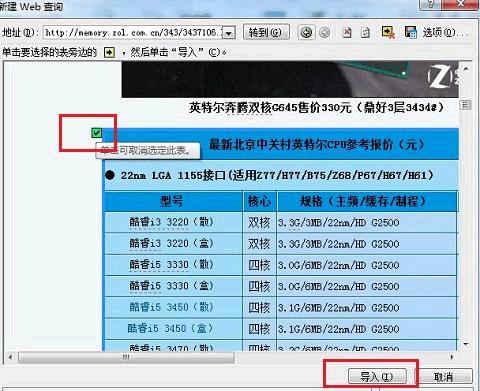The image size is (480, 391).
Task: Stop page loading with the red X icon
Action: click(347, 32)
